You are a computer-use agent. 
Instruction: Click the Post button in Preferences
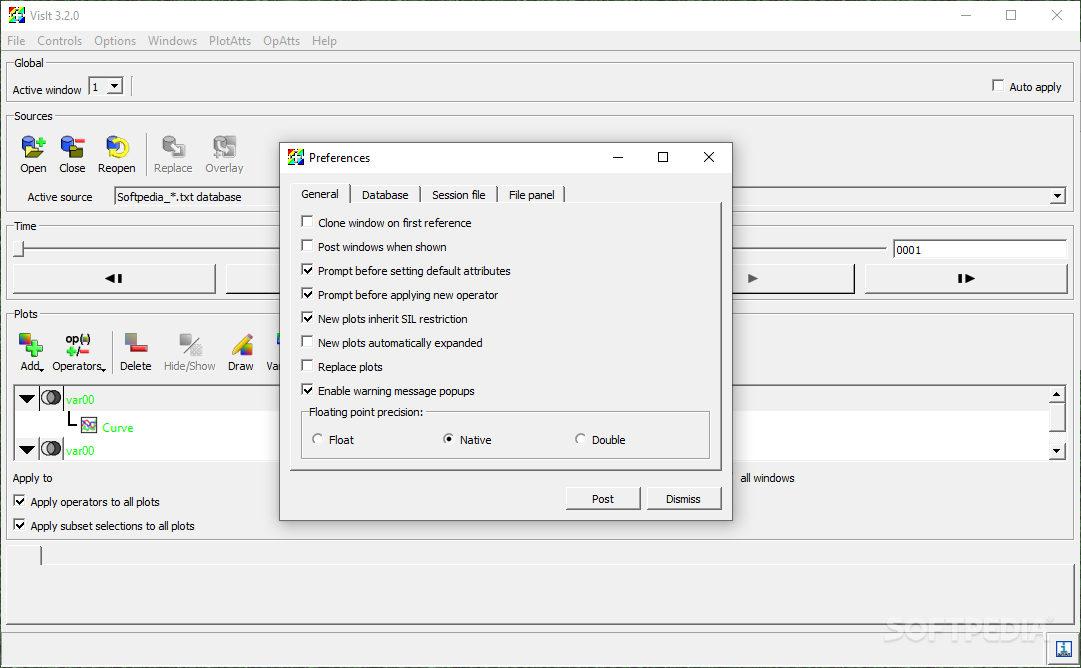click(603, 498)
